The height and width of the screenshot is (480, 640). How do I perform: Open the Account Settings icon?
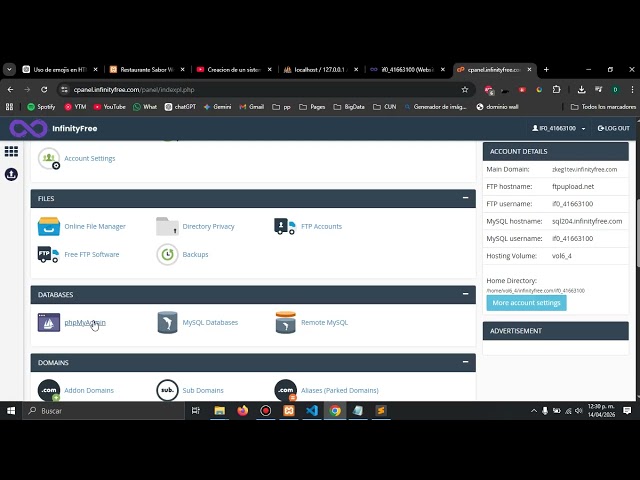49,158
